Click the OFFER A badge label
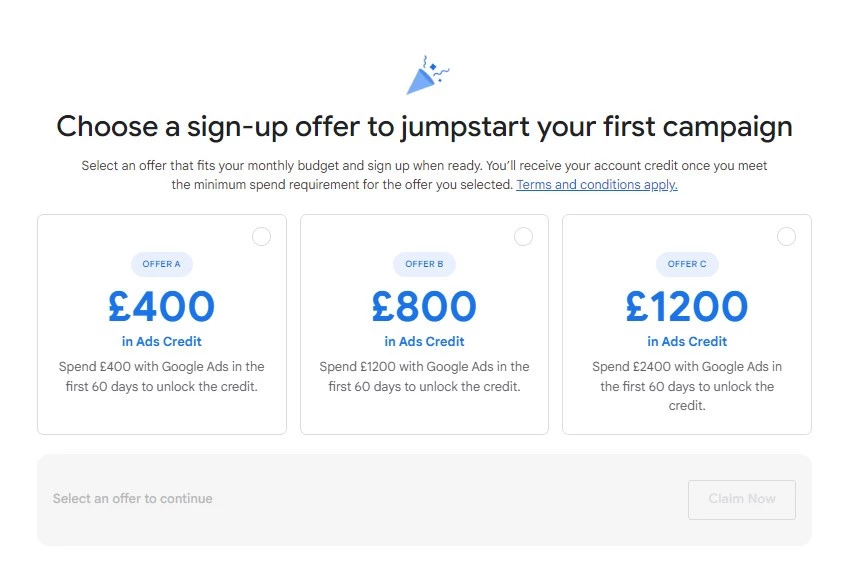Viewport: 849px width, 588px height. [161, 264]
